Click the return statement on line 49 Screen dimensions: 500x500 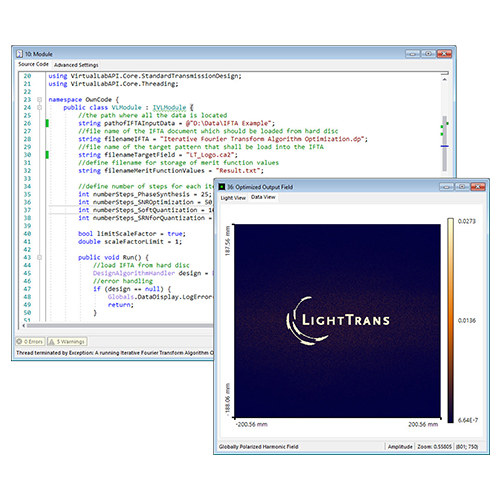point(119,305)
